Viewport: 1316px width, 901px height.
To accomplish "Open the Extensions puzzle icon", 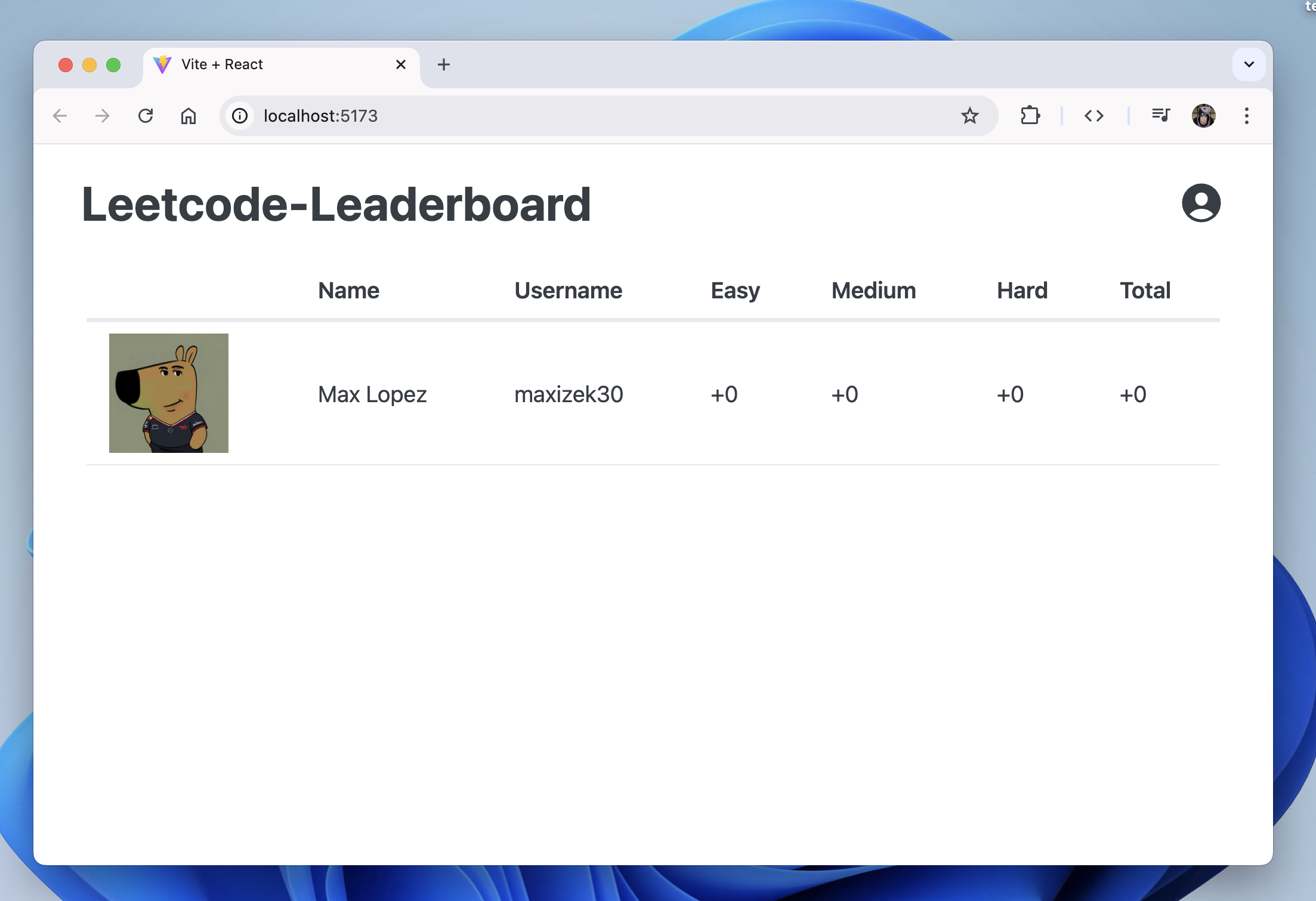I will 1030,115.
